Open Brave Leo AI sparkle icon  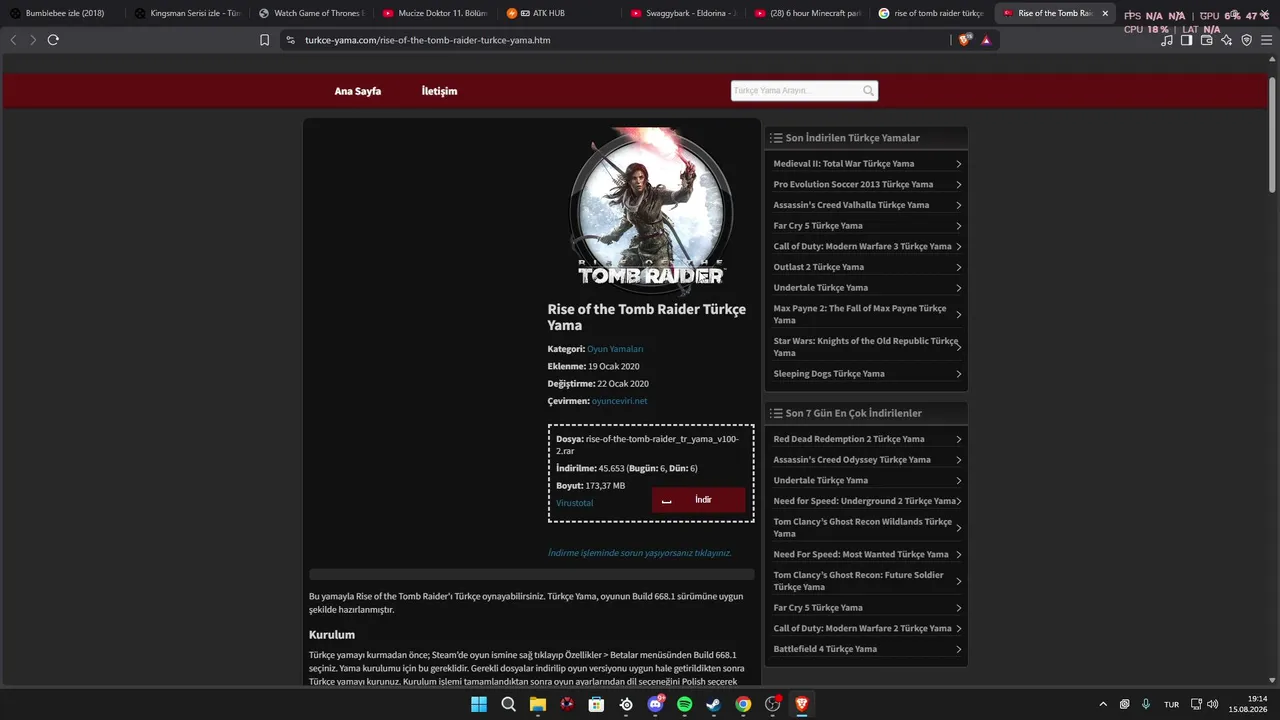(1226, 40)
